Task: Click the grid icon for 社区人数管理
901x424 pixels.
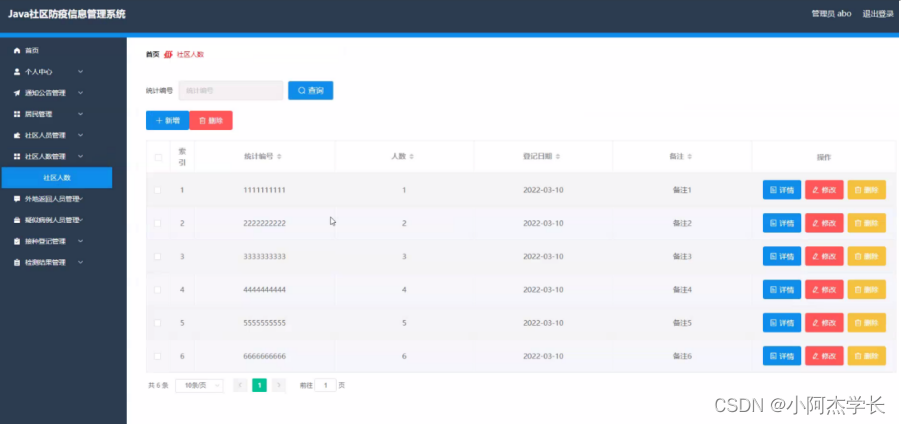Action: click(17, 156)
